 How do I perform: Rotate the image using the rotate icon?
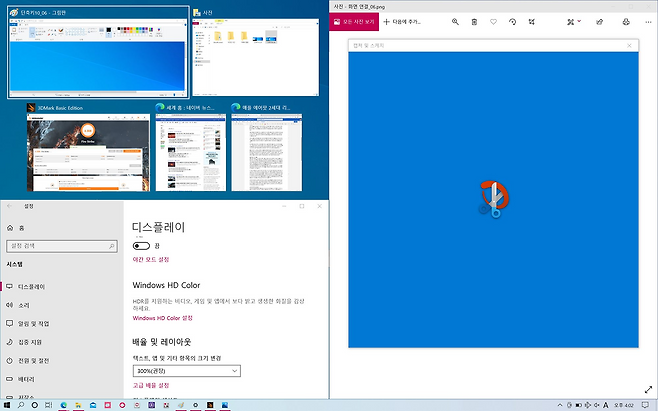(x=512, y=21)
